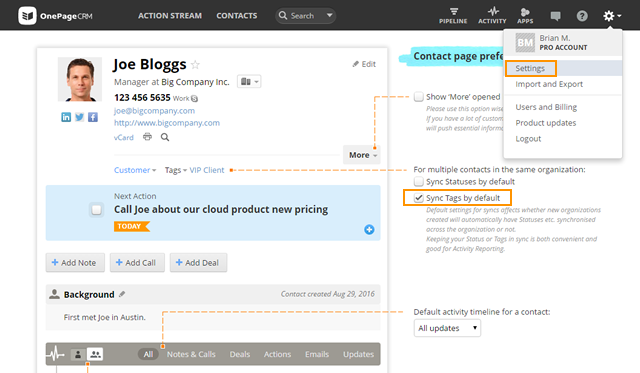Download the vCard link
The width and height of the screenshot is (640, 373).
[124, 138]
